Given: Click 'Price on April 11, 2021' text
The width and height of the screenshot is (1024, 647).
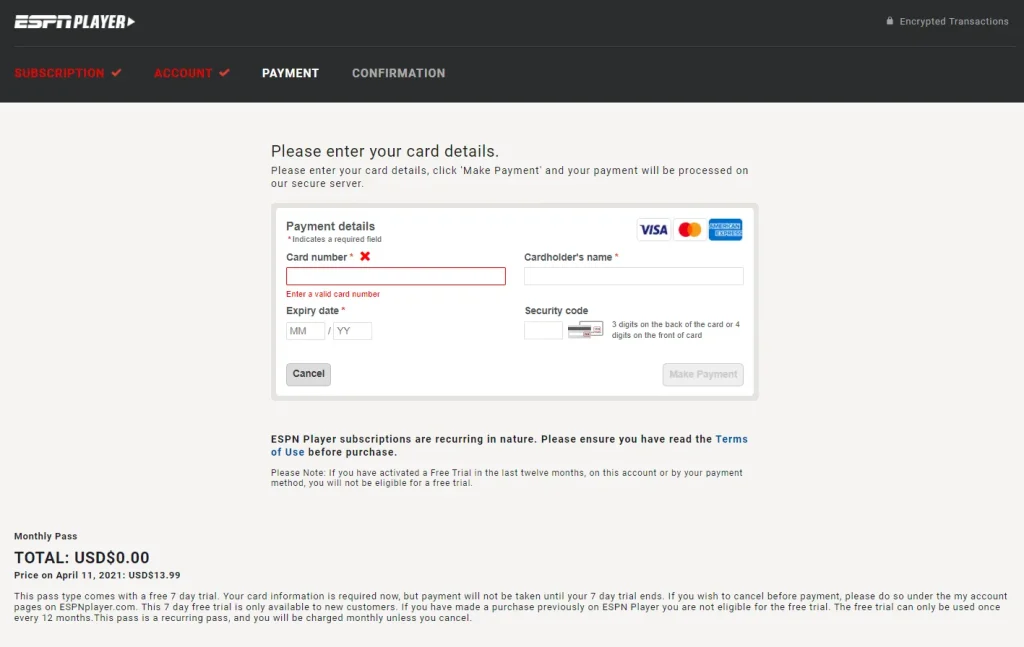Looking at the screenshot, I should (97, 575).
